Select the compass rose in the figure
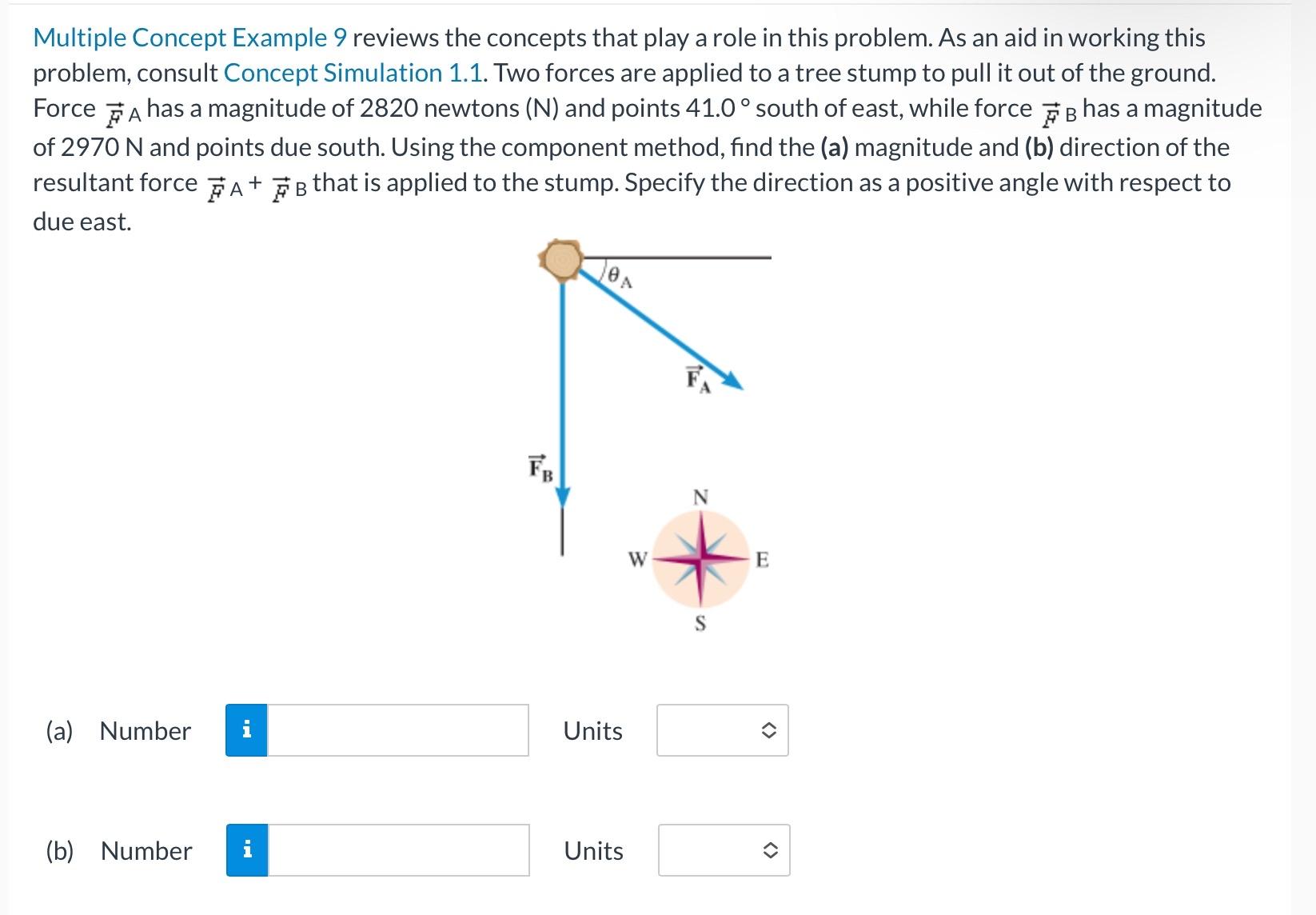The image size is (1316, 915). [x=700, y=560]
